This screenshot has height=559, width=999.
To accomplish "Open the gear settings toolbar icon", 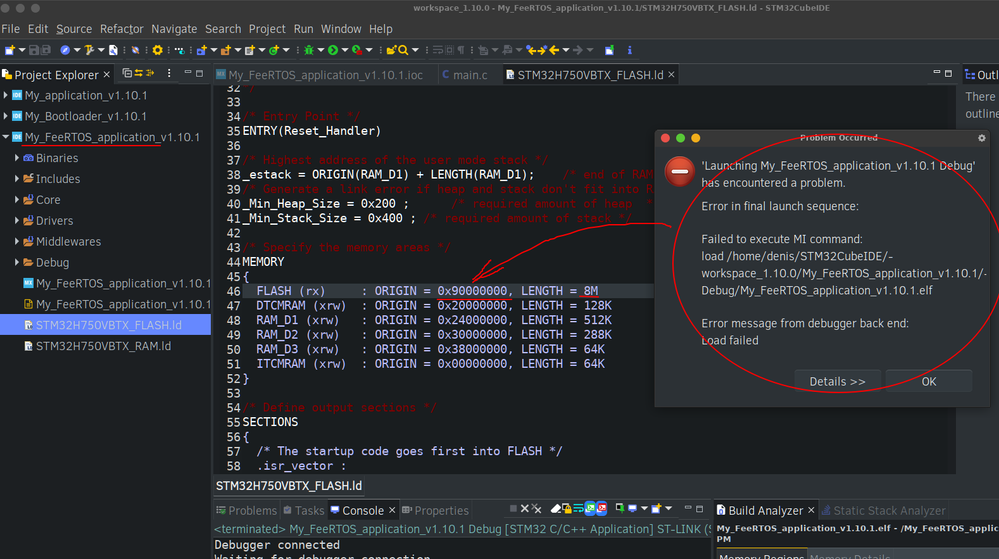I will point(157,50).
